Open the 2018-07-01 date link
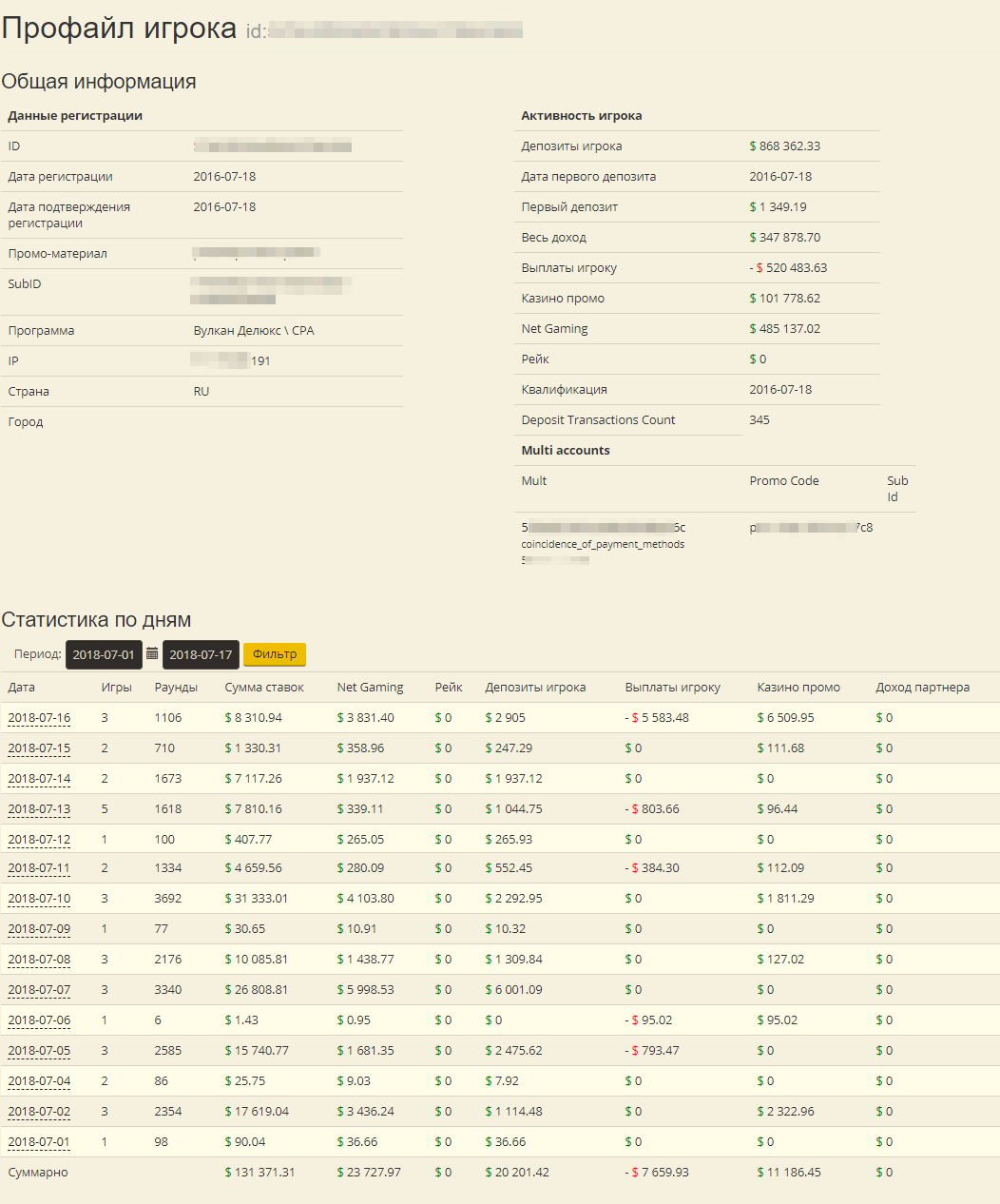Viewport: 1000px width, 1204px height. click(39, 1142)
